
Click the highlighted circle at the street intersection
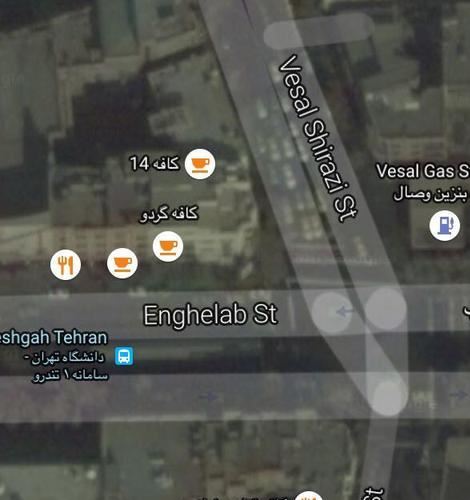pyautogui.click(x=386, y=309)
